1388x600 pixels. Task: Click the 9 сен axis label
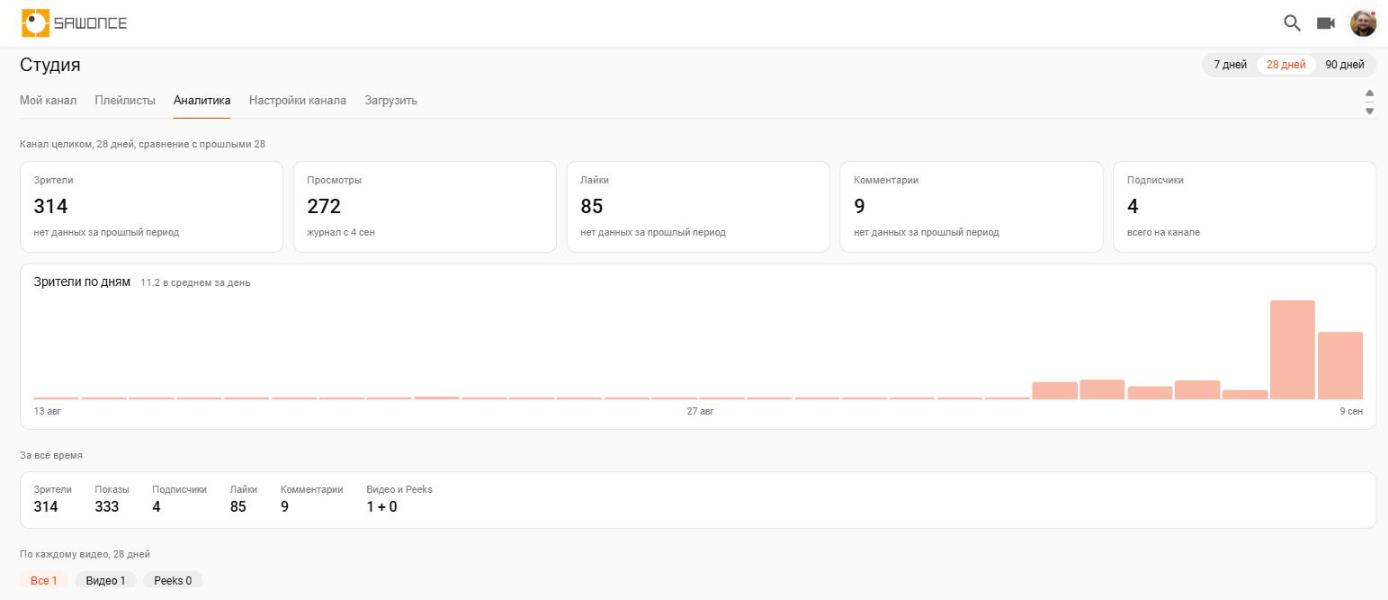coord(1351,411)
